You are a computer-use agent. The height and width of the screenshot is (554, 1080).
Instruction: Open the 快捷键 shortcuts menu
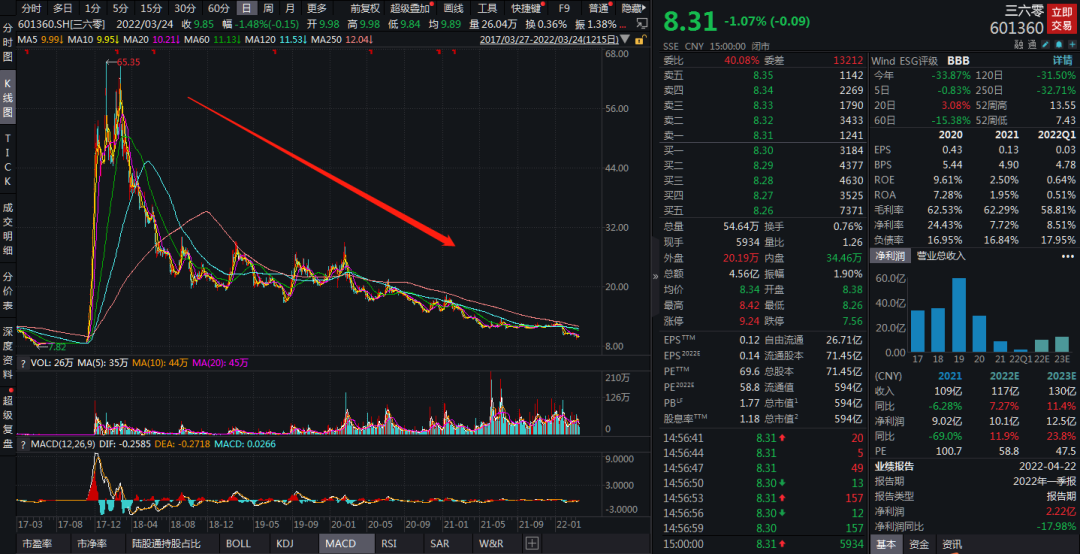[527, 9]
